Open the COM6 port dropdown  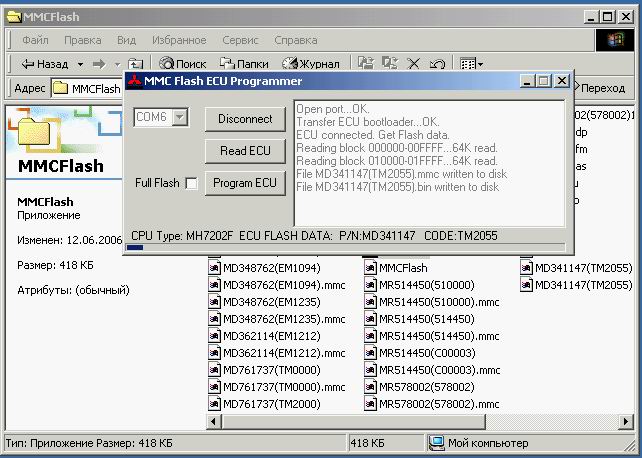tap(180, 117)
